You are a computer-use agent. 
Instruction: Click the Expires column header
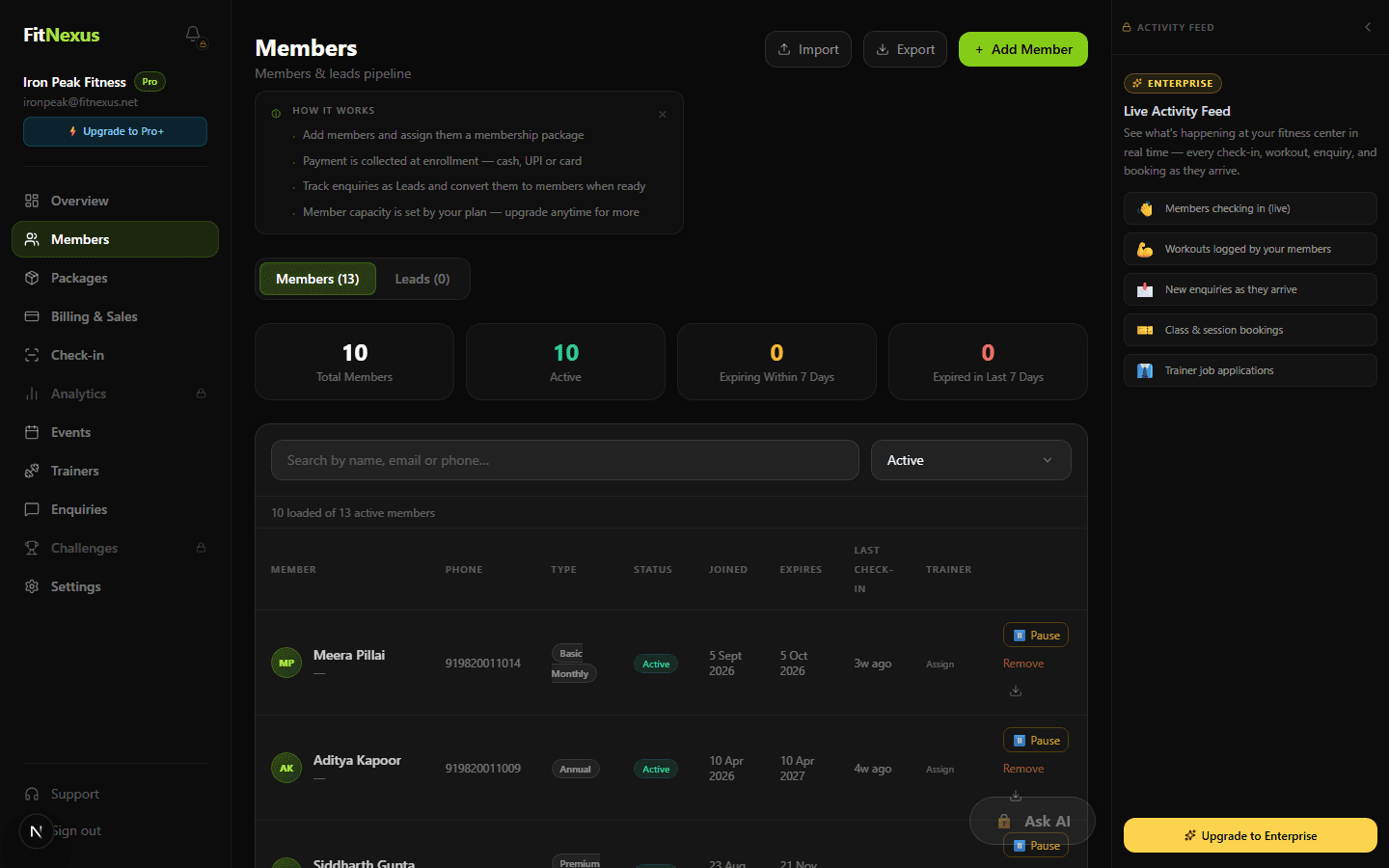tap(801, 570)
